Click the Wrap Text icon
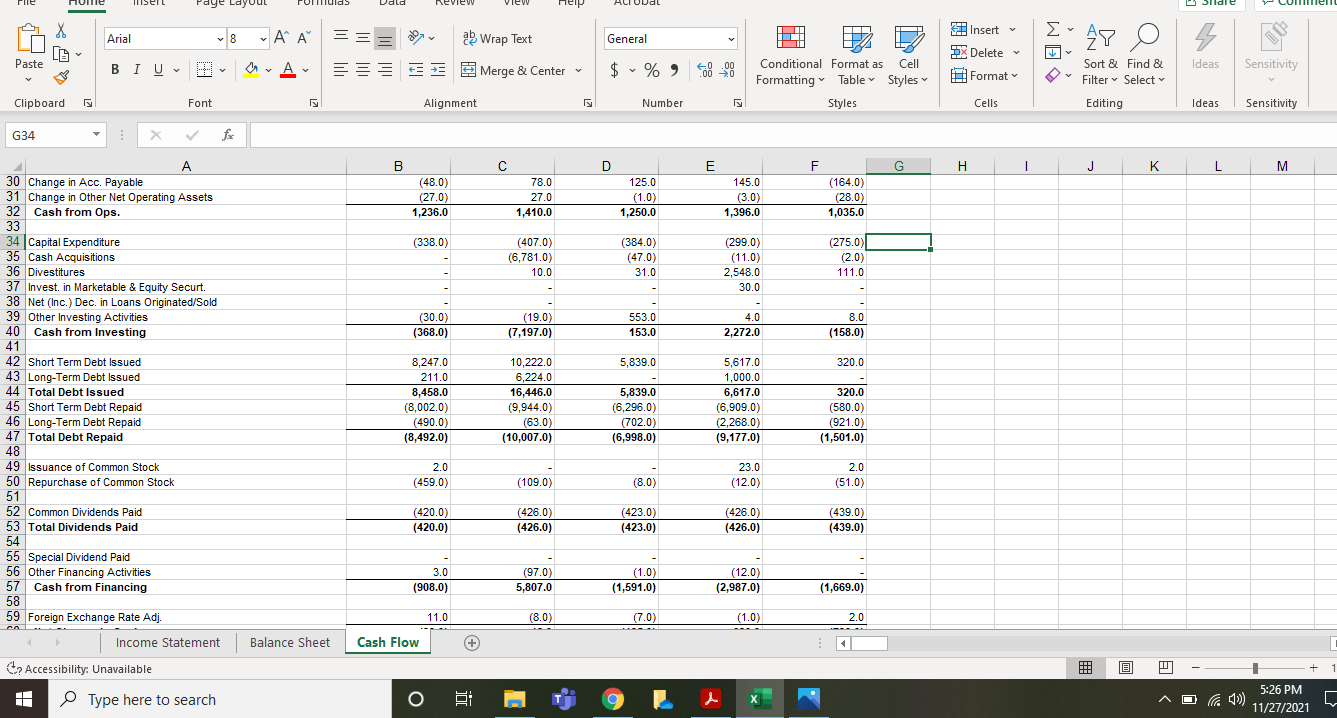 point(496,39)
